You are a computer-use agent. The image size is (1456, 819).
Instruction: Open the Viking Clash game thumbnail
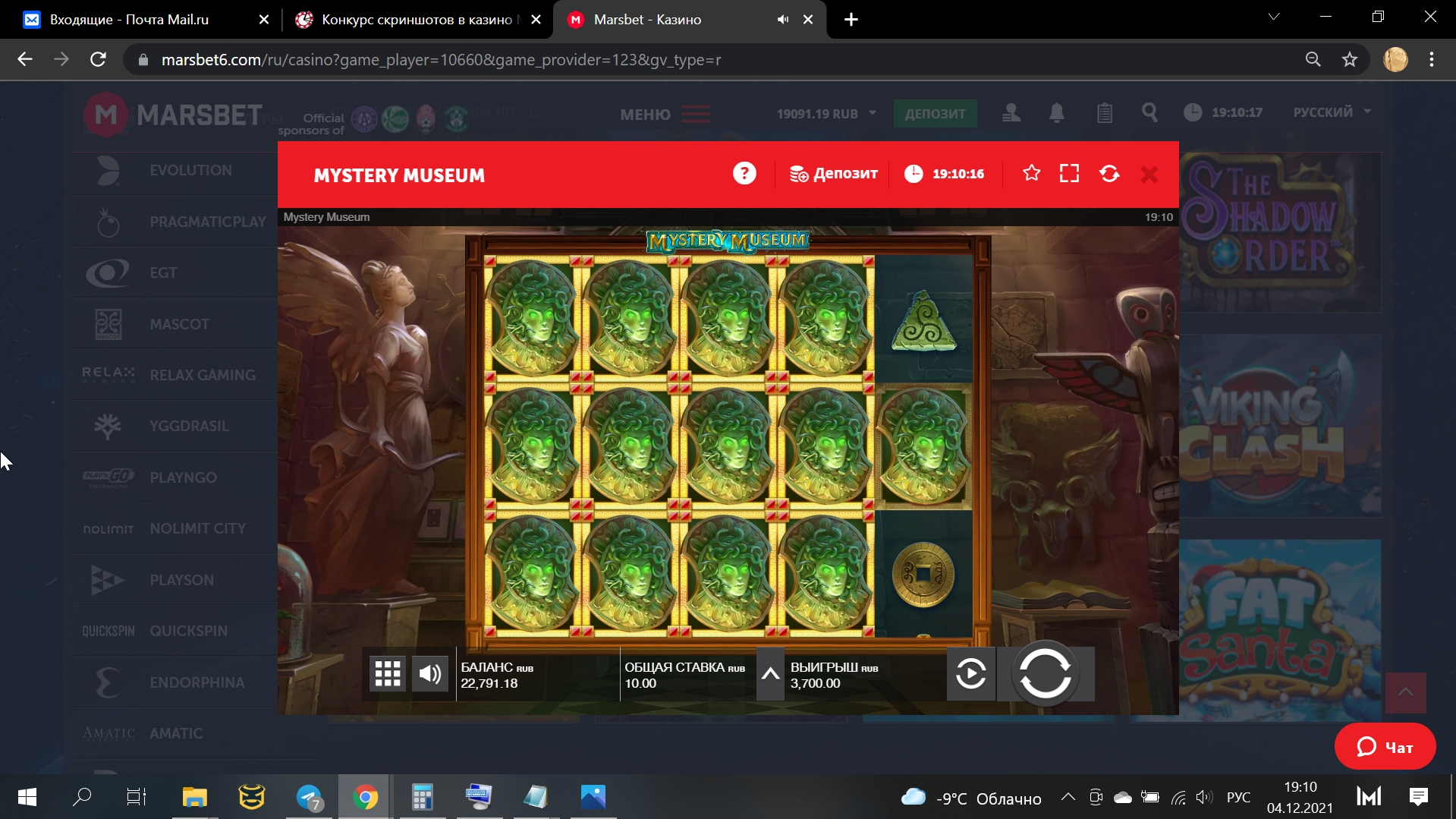[x=1280, y=427]
